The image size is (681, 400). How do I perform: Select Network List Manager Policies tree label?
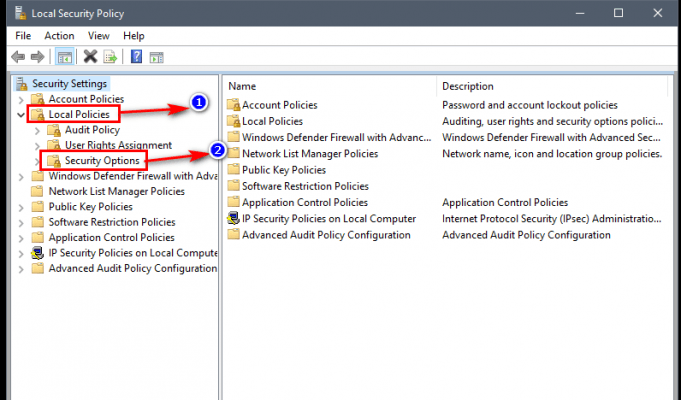tap(116, 191)
